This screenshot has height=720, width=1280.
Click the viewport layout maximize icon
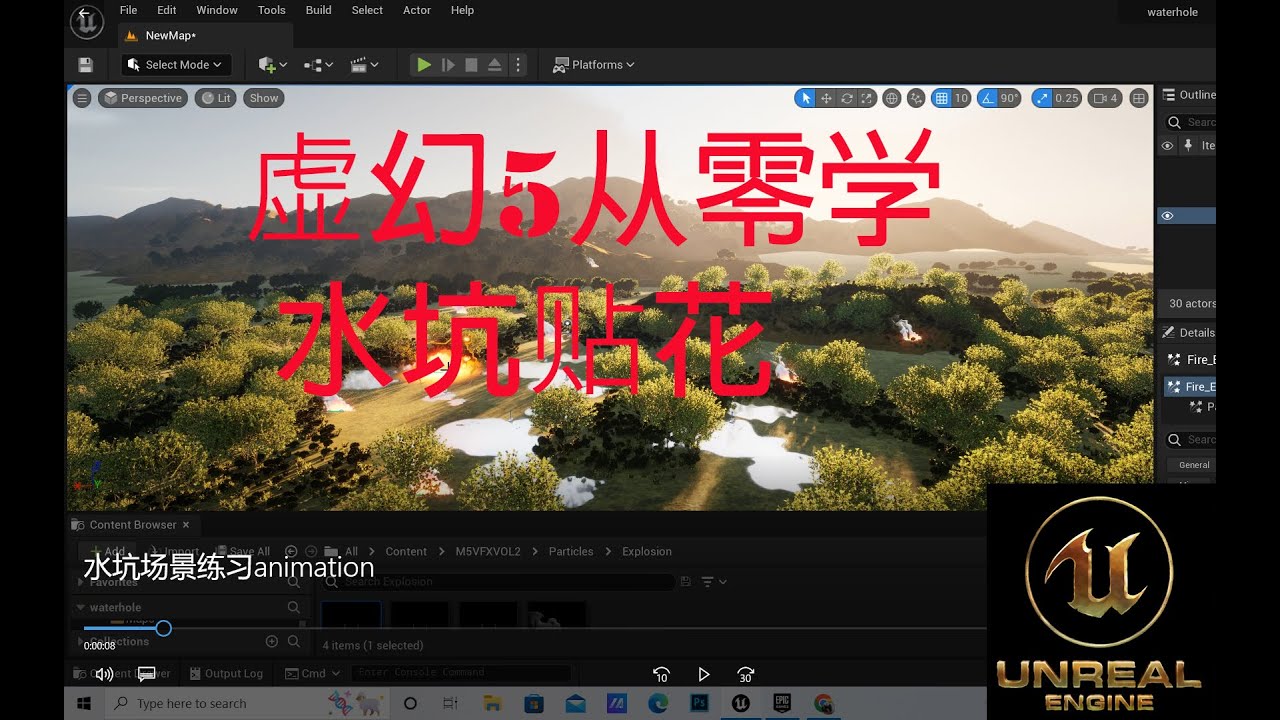tap(1139, 98)
